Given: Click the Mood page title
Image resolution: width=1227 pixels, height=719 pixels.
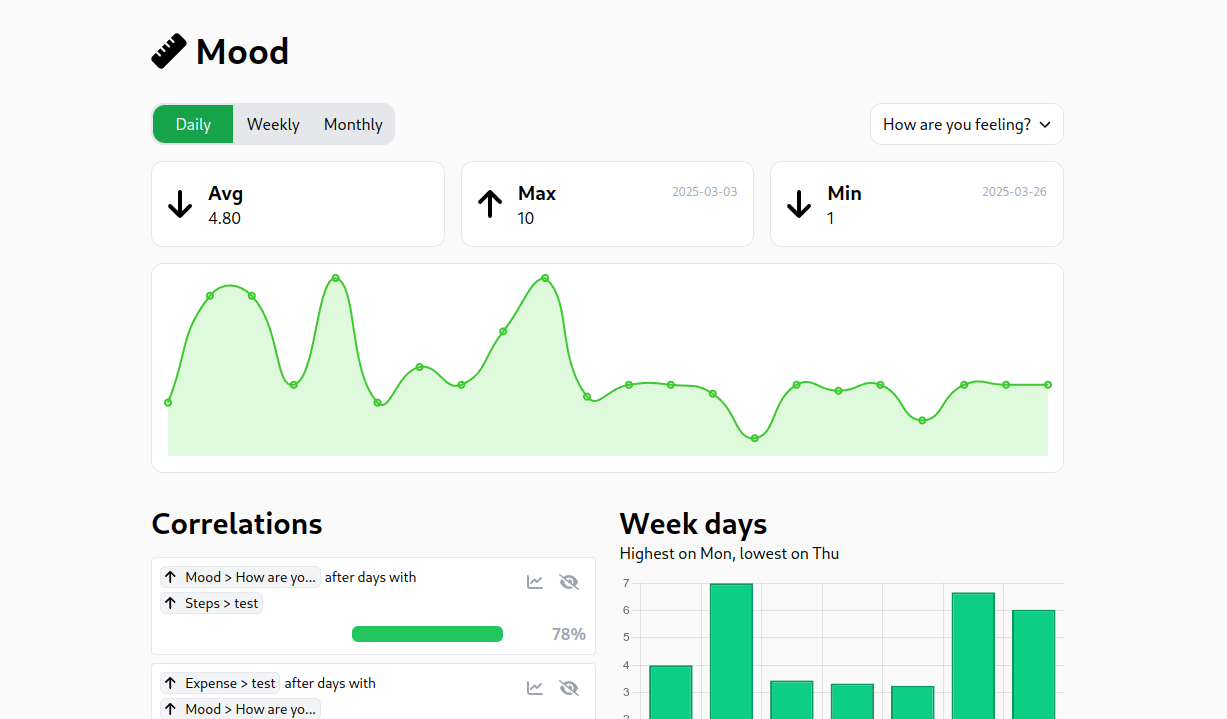Looking at the screenshot, I should click(242, 51).
